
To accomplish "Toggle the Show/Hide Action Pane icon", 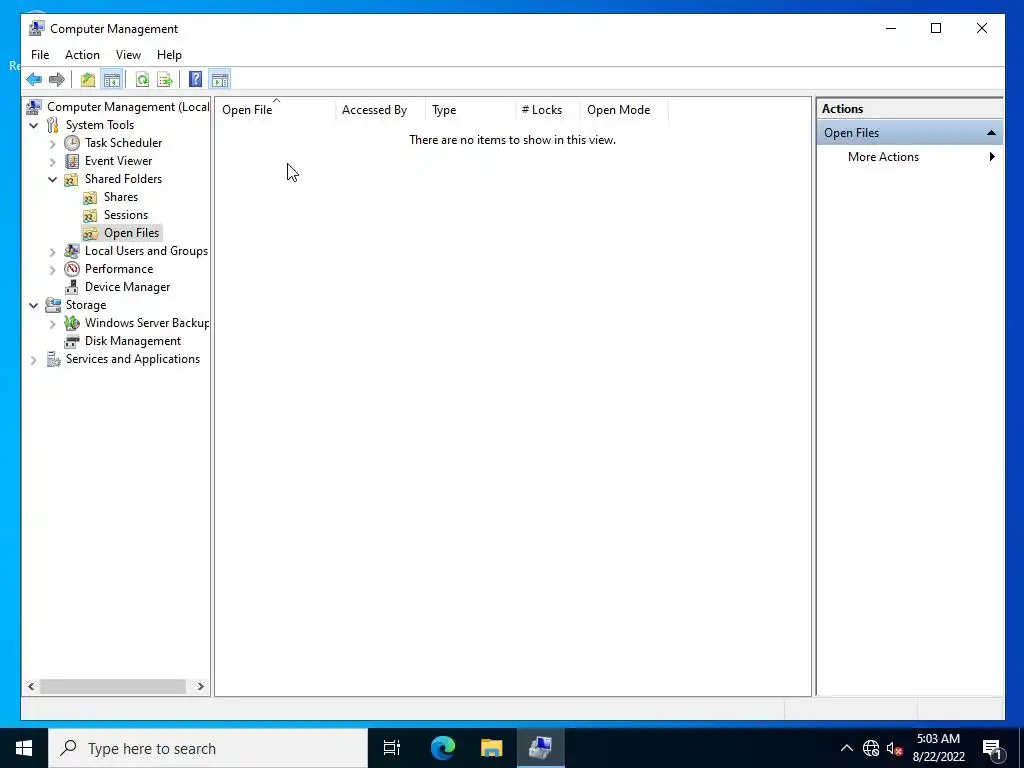I will pyautogui.click(x=220, y=80).
